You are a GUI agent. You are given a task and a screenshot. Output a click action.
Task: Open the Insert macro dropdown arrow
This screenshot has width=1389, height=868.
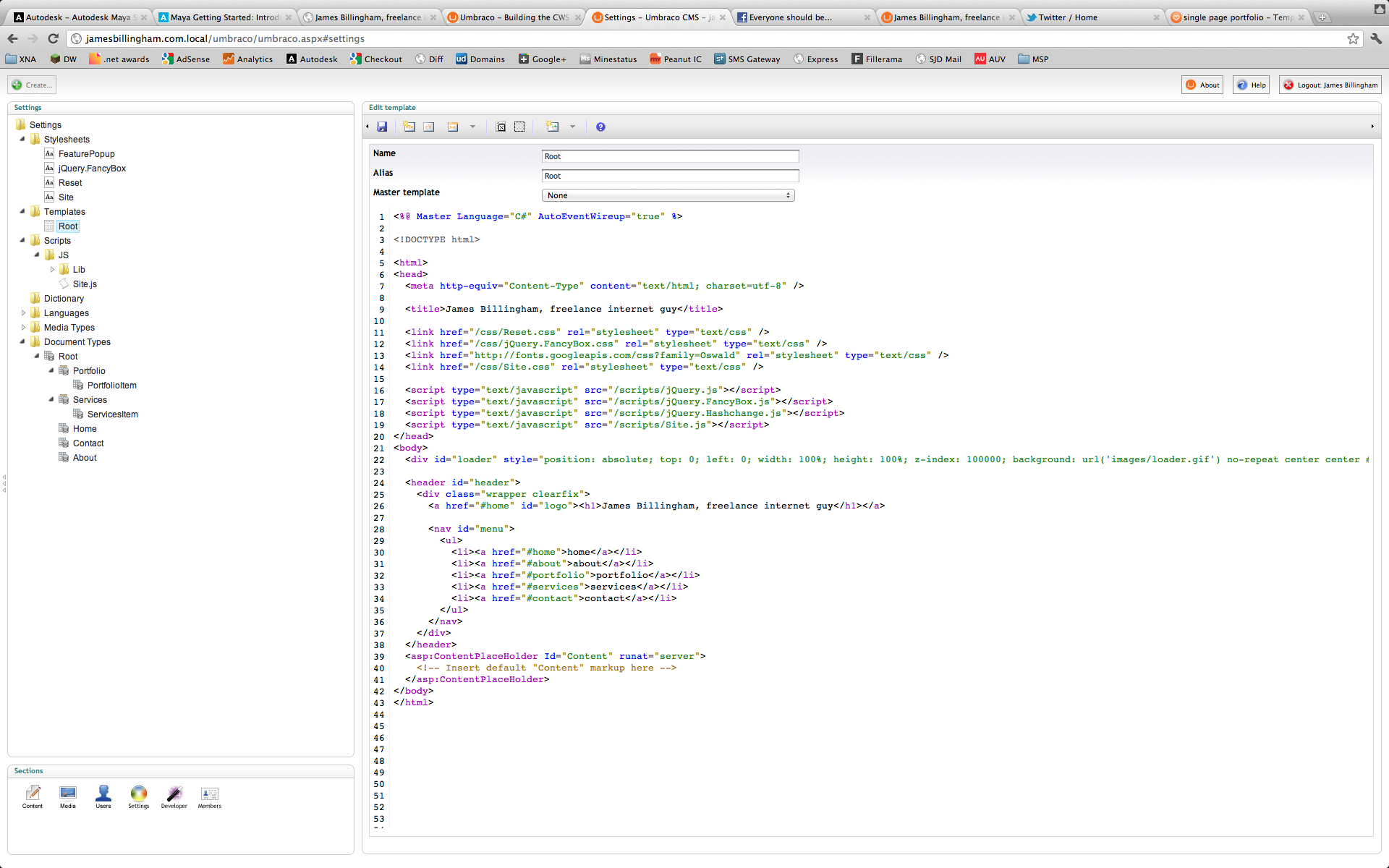coord(472,127)
